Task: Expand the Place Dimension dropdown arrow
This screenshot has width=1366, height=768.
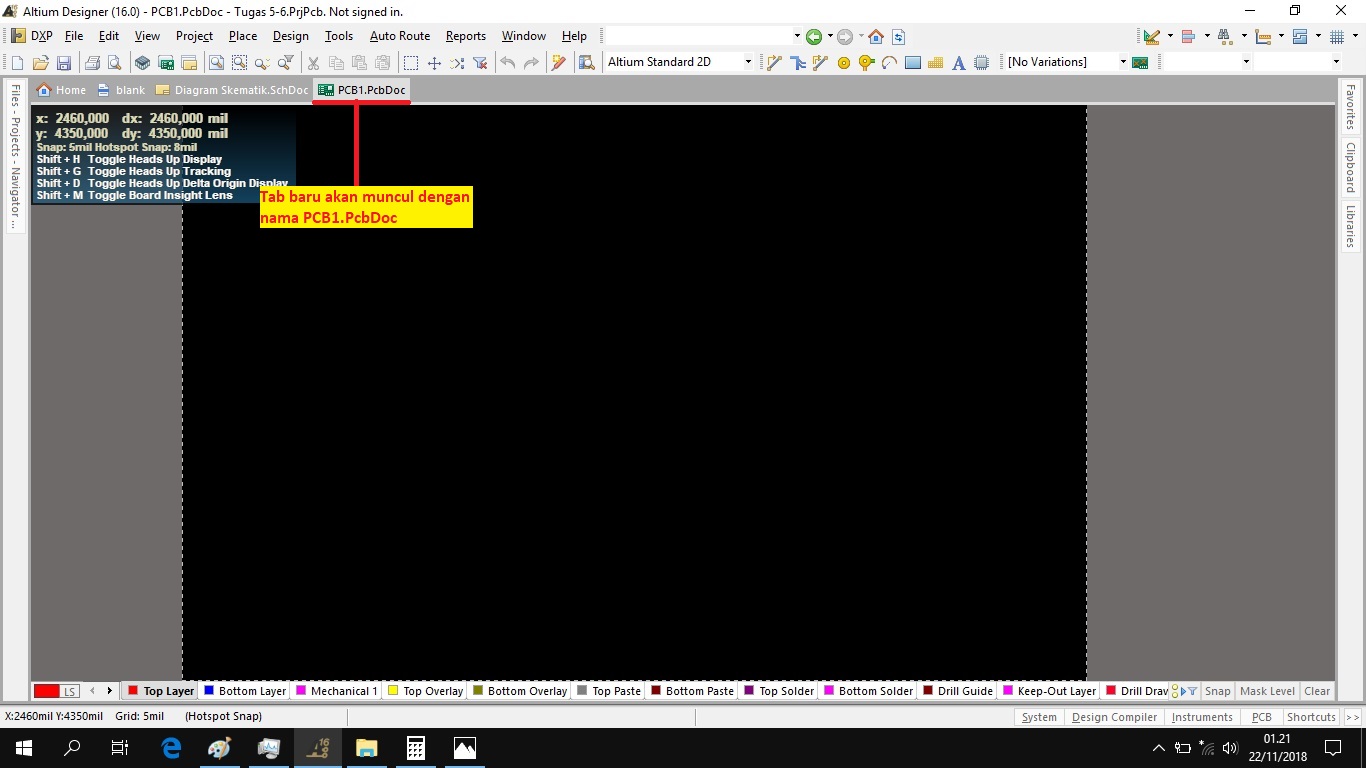Action: [1282, 37]
